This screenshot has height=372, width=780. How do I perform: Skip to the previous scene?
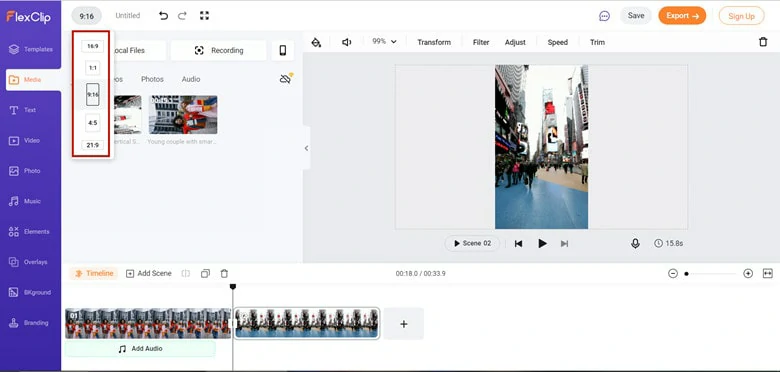[518, 243]
